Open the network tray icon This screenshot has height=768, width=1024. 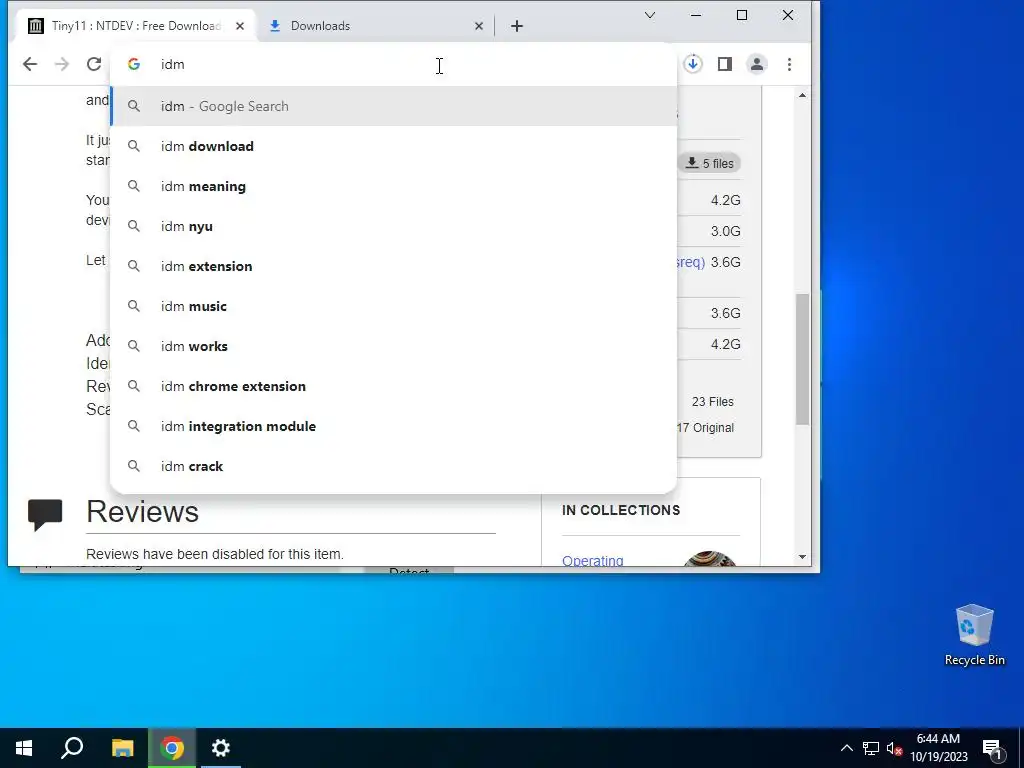(x=871, y=748)
